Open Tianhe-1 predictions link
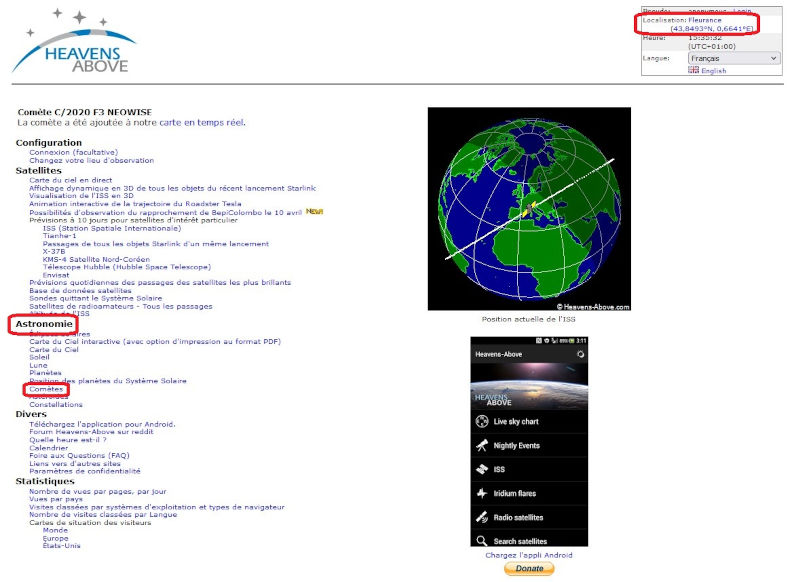The image size is (790, 582). click(59, 236)
